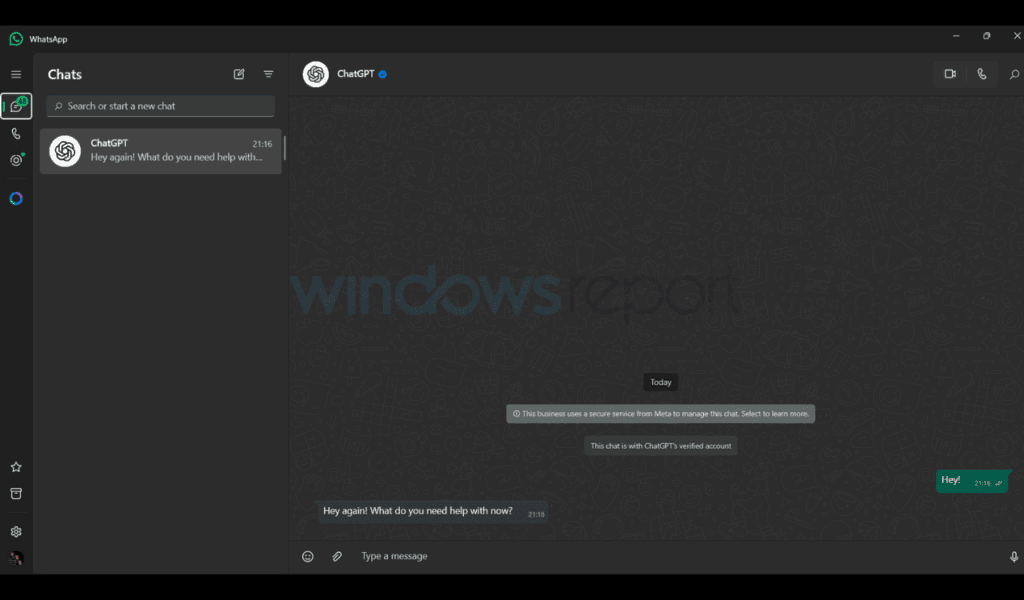Start a new chat with compose icon
The image size is (1024, 600).
point(239,74)
